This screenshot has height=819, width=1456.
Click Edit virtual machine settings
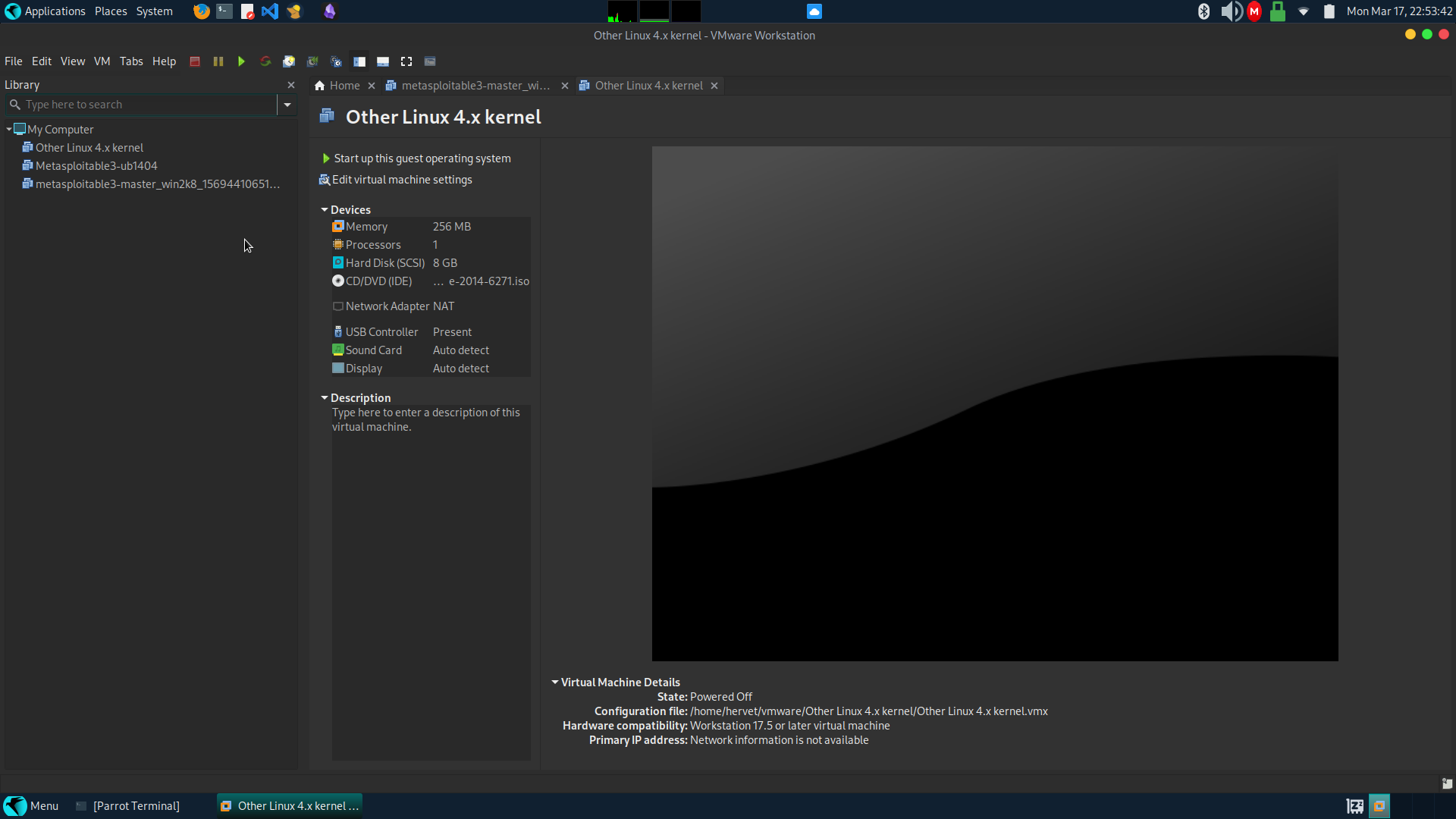click(402, 180)
